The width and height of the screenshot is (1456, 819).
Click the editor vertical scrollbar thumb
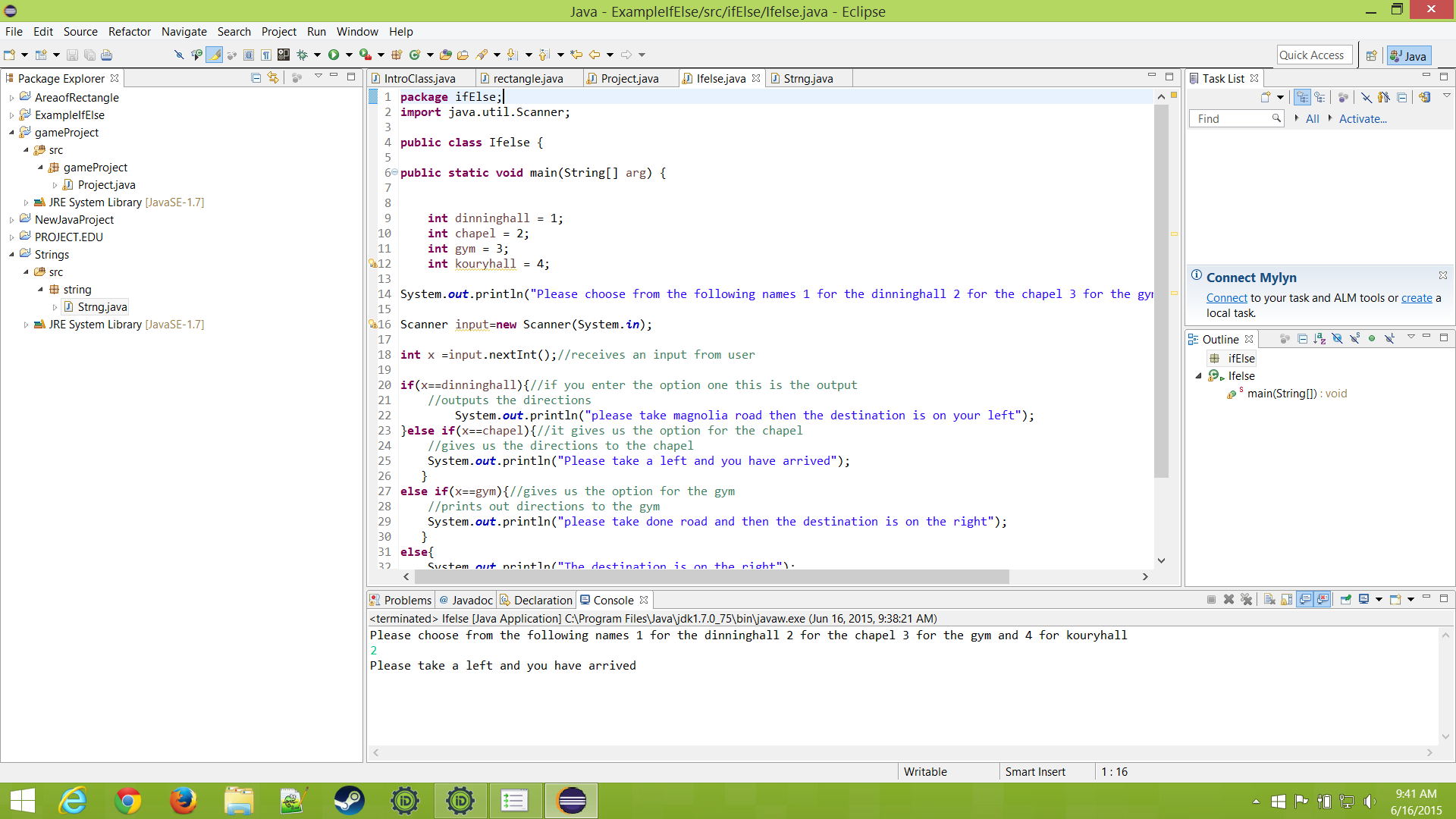pos(1161,292)
